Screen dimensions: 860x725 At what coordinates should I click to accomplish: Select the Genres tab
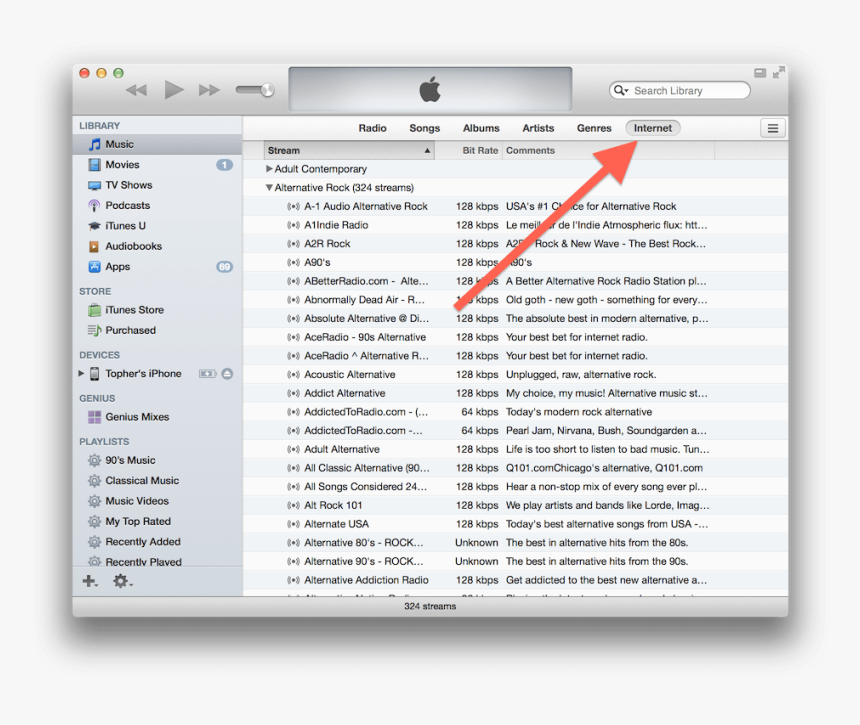(x=594, y=128)
